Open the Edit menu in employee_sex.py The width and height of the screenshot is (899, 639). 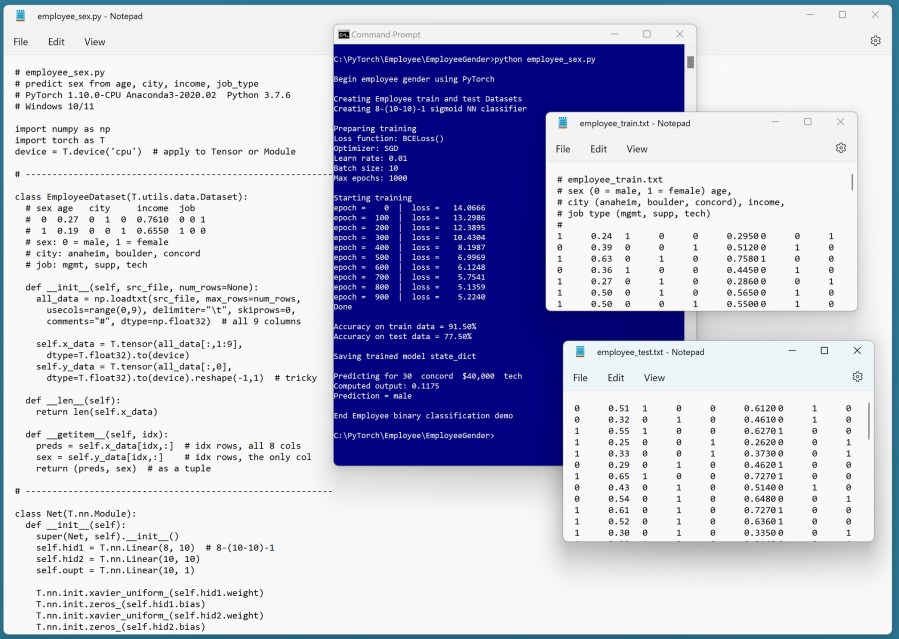point(56,41)
